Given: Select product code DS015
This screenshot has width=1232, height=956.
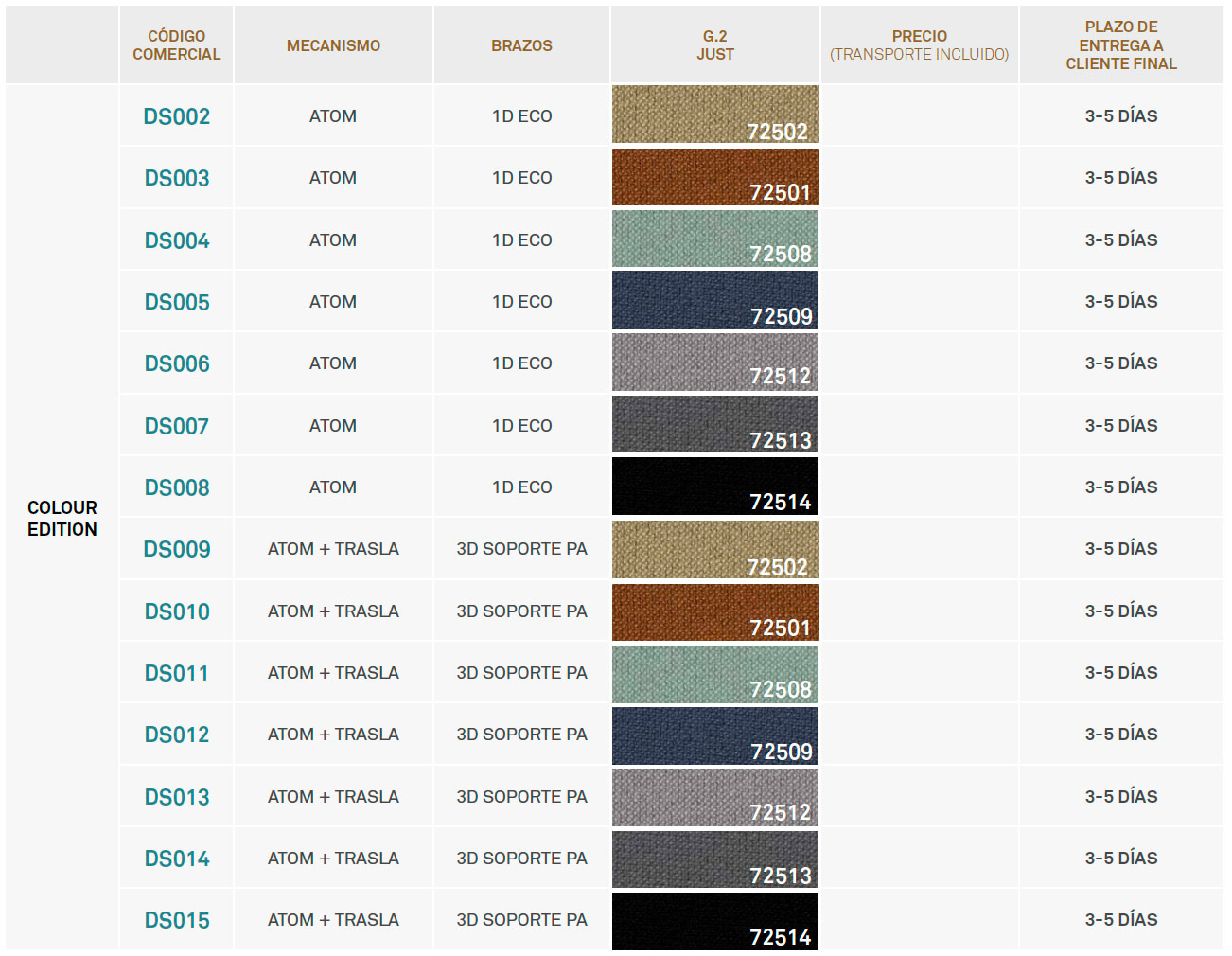Looking at the screenshot, I should pyautogui.click(x=177, y=920).
